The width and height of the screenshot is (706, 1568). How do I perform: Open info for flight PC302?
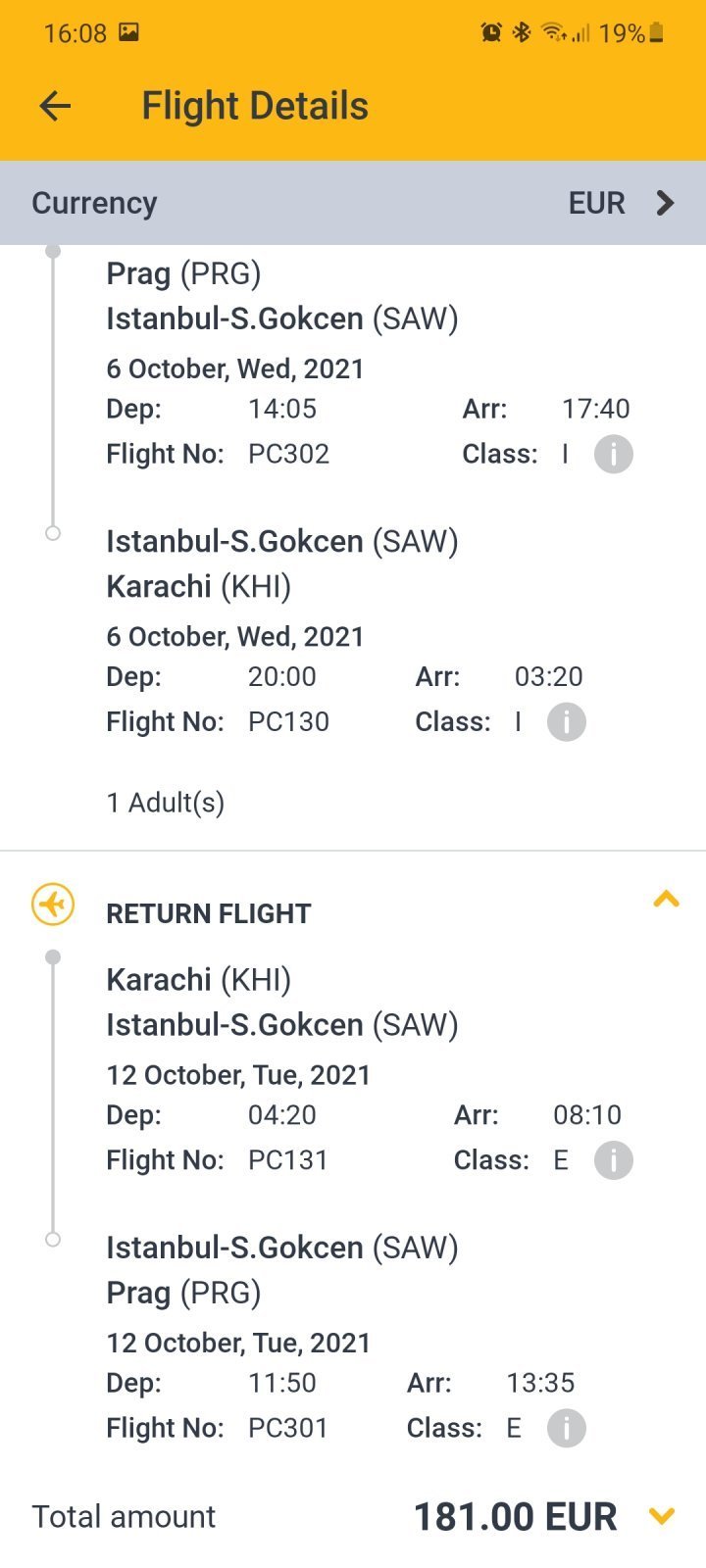(x=614, y=455)
